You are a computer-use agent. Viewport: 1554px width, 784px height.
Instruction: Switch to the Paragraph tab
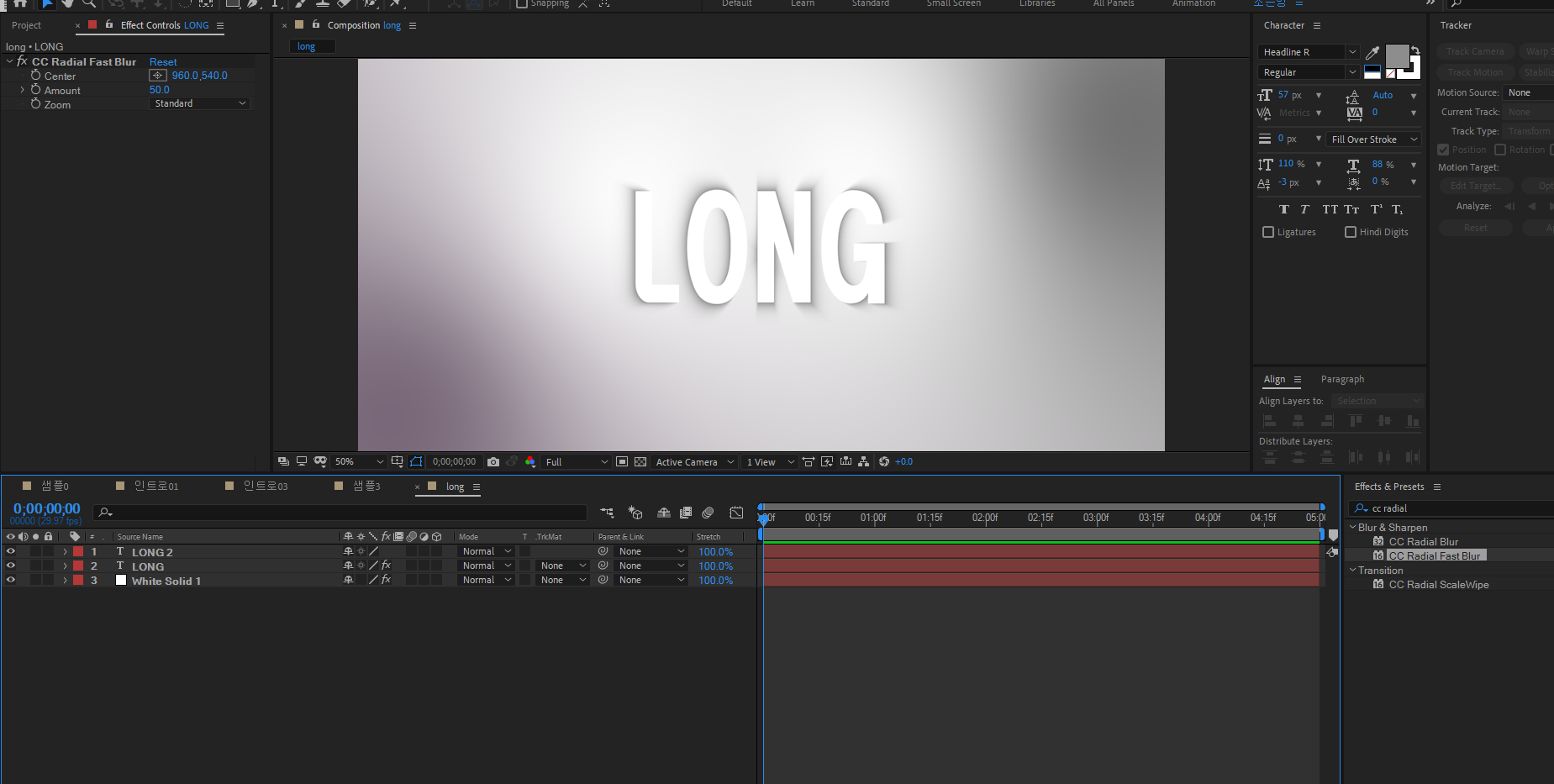[x=1342, y=379]
